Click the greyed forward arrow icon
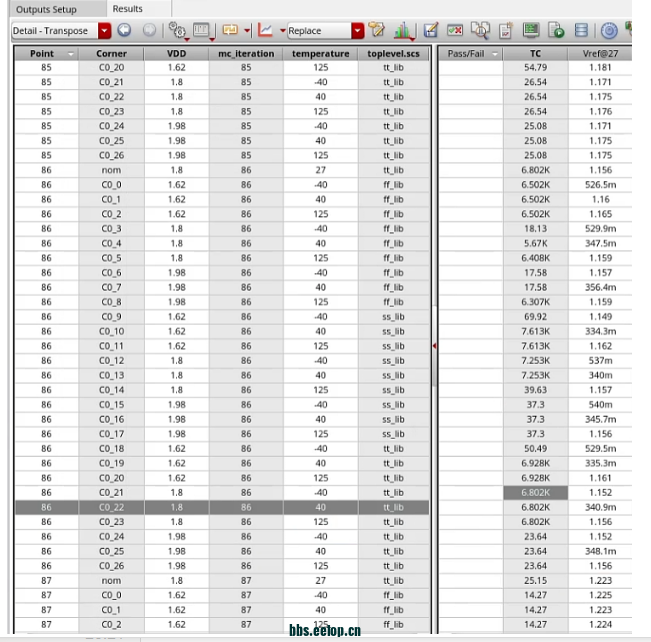Screen dimensions: 651x642 click(x=149, y=30)
